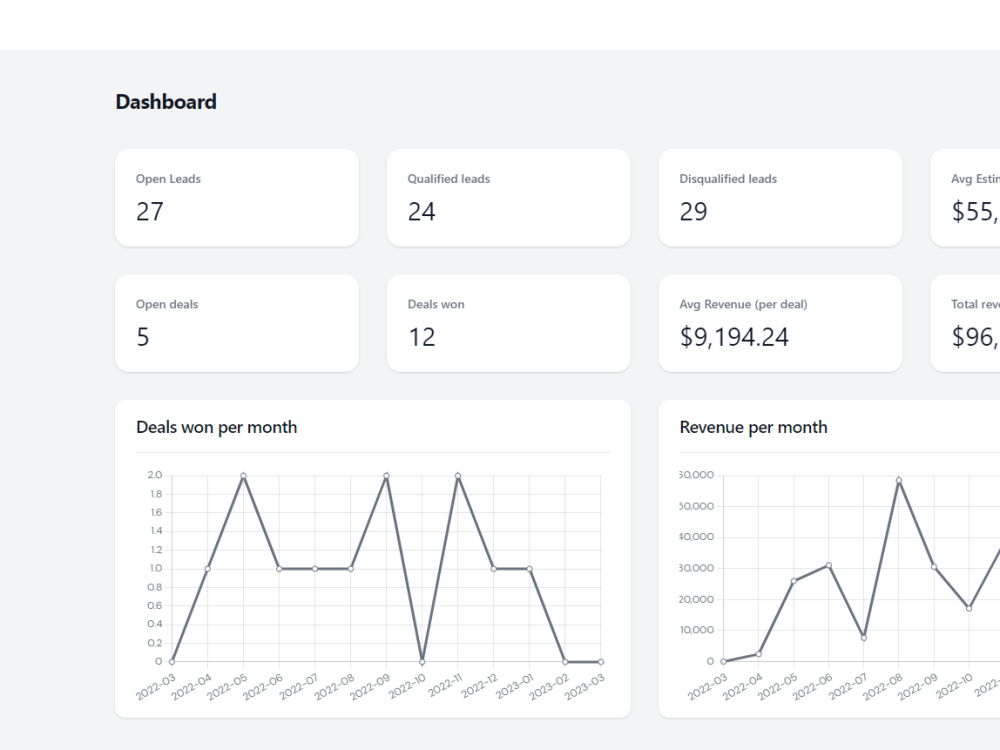The height and width of the screenshot is (750, 1000).
Task: Select the 2022-08 peak on revenue chart
Action: 897,479
